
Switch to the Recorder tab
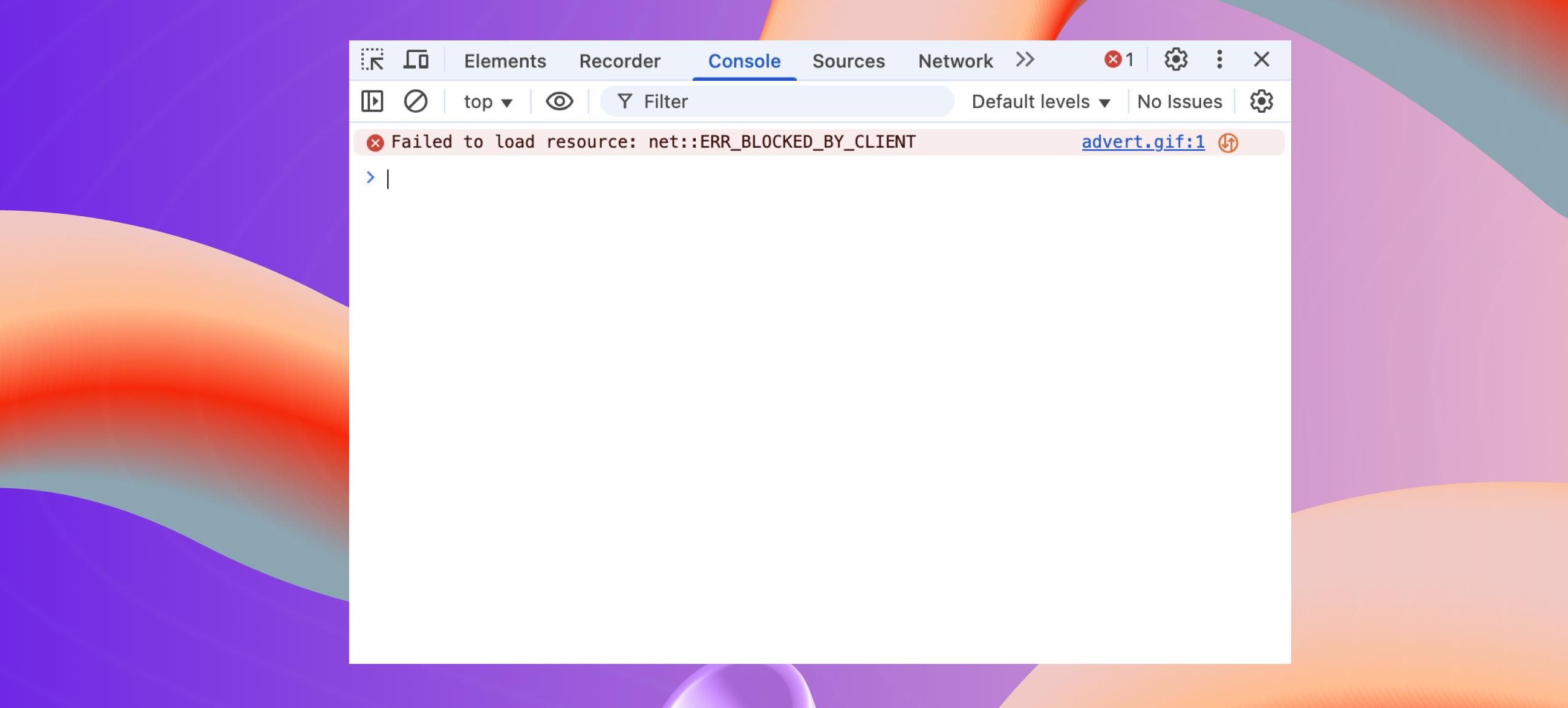point(619,61)
